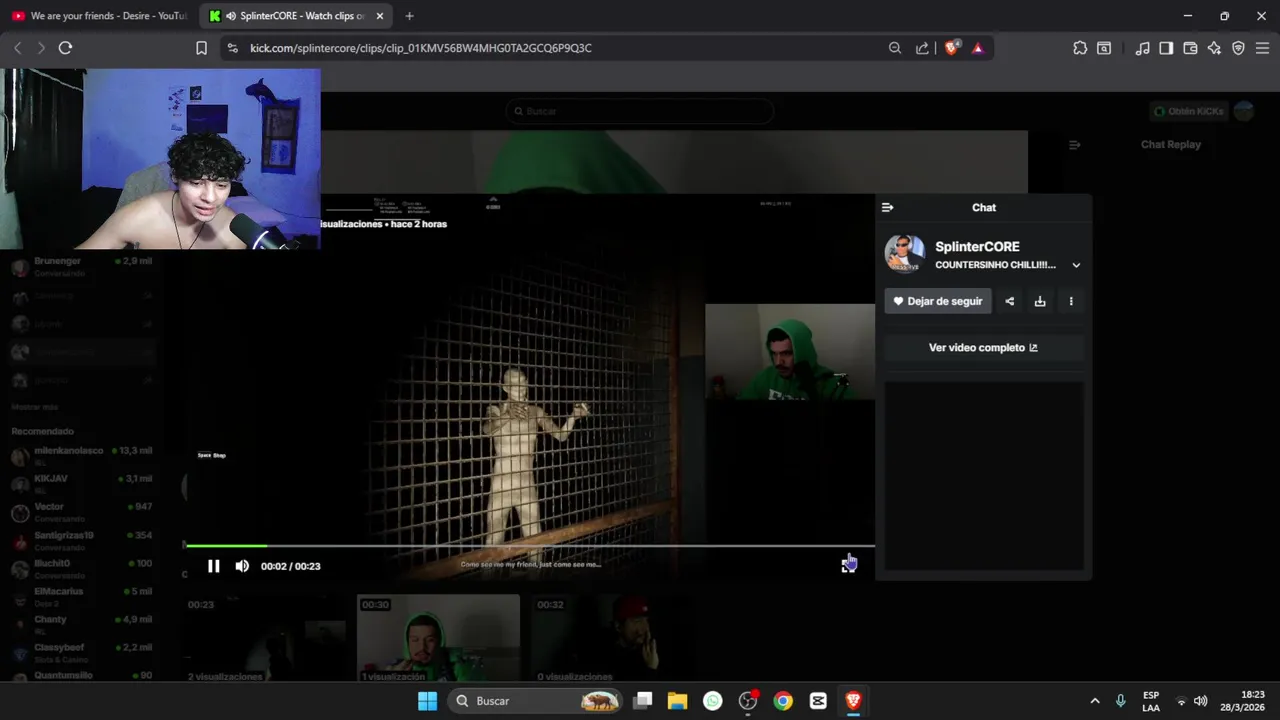Open SplinterCORE channel avatar
This screenshot has height=720, width=1280.
point(904,254)
